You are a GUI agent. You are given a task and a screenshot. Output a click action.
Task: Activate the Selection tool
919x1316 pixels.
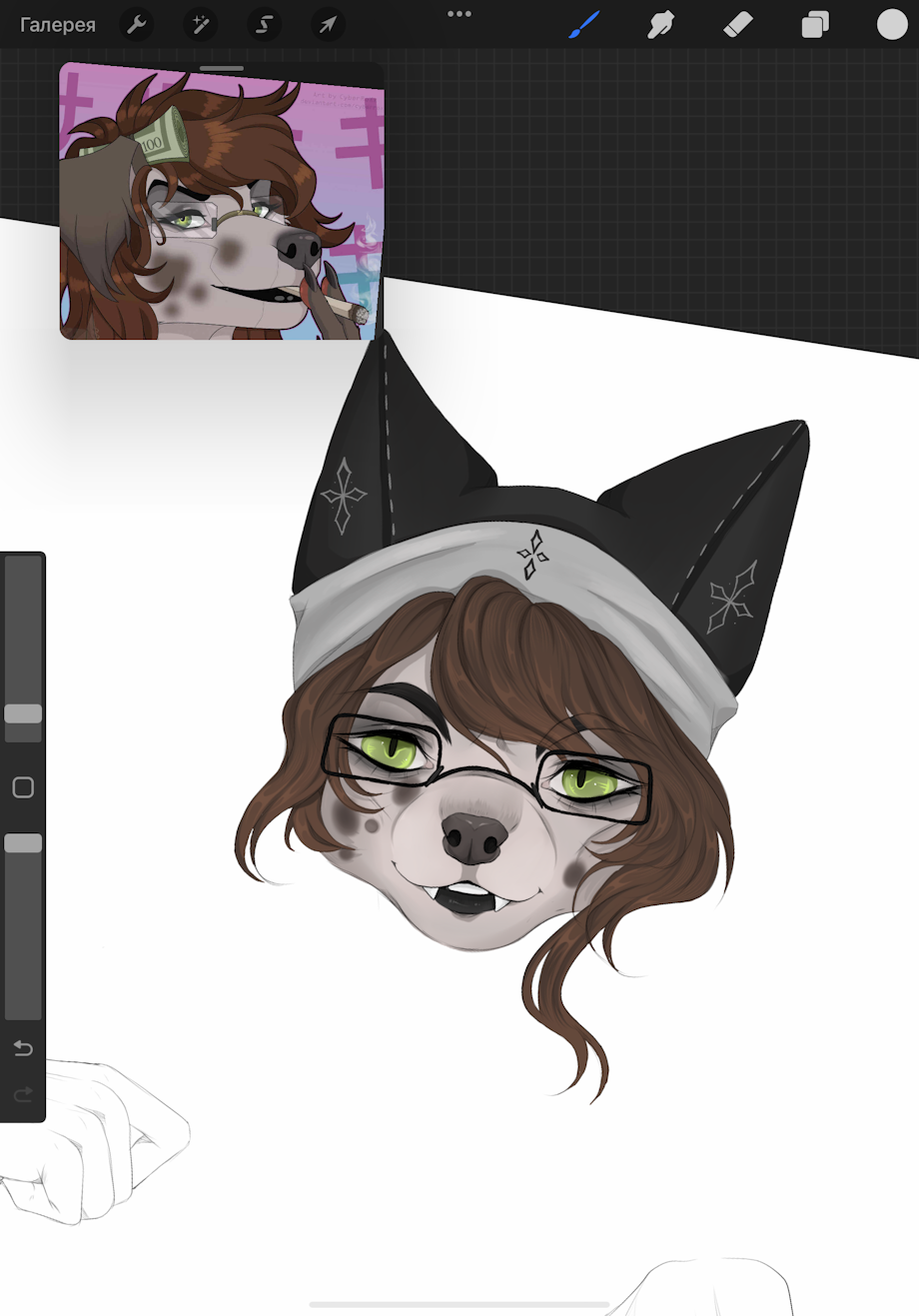tap(264, 24)
